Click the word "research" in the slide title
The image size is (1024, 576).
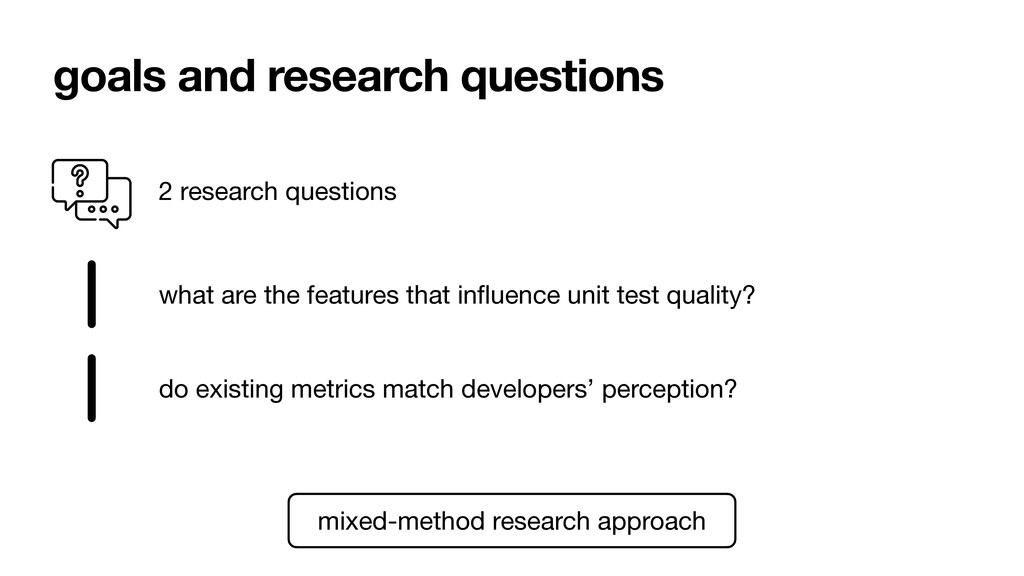[x=358, y=76]
